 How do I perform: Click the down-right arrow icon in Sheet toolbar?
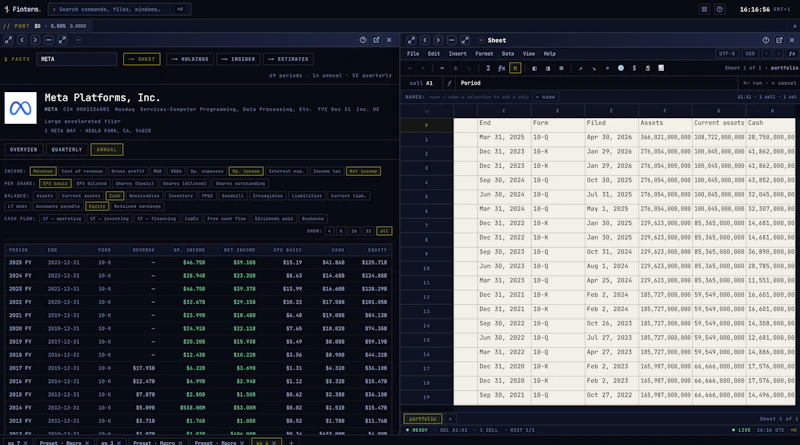594,68
